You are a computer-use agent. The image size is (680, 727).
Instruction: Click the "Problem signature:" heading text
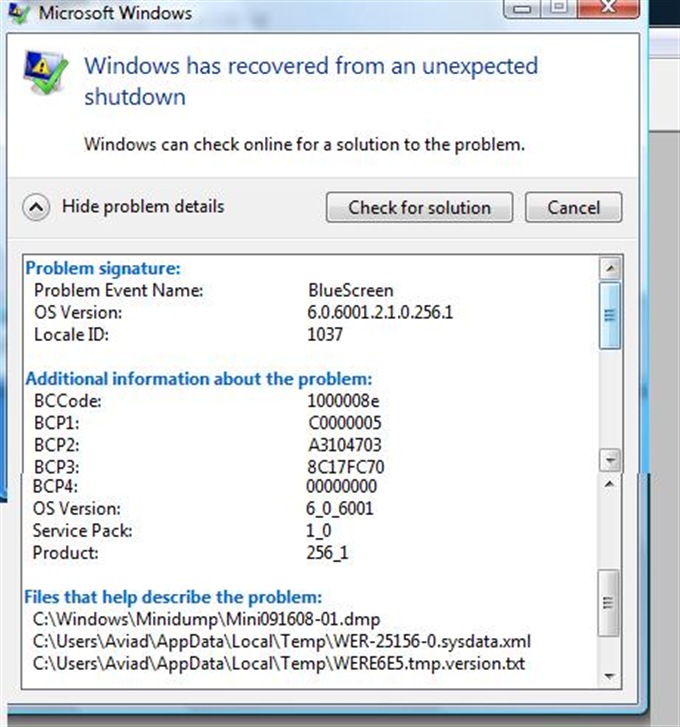[103, 268]
